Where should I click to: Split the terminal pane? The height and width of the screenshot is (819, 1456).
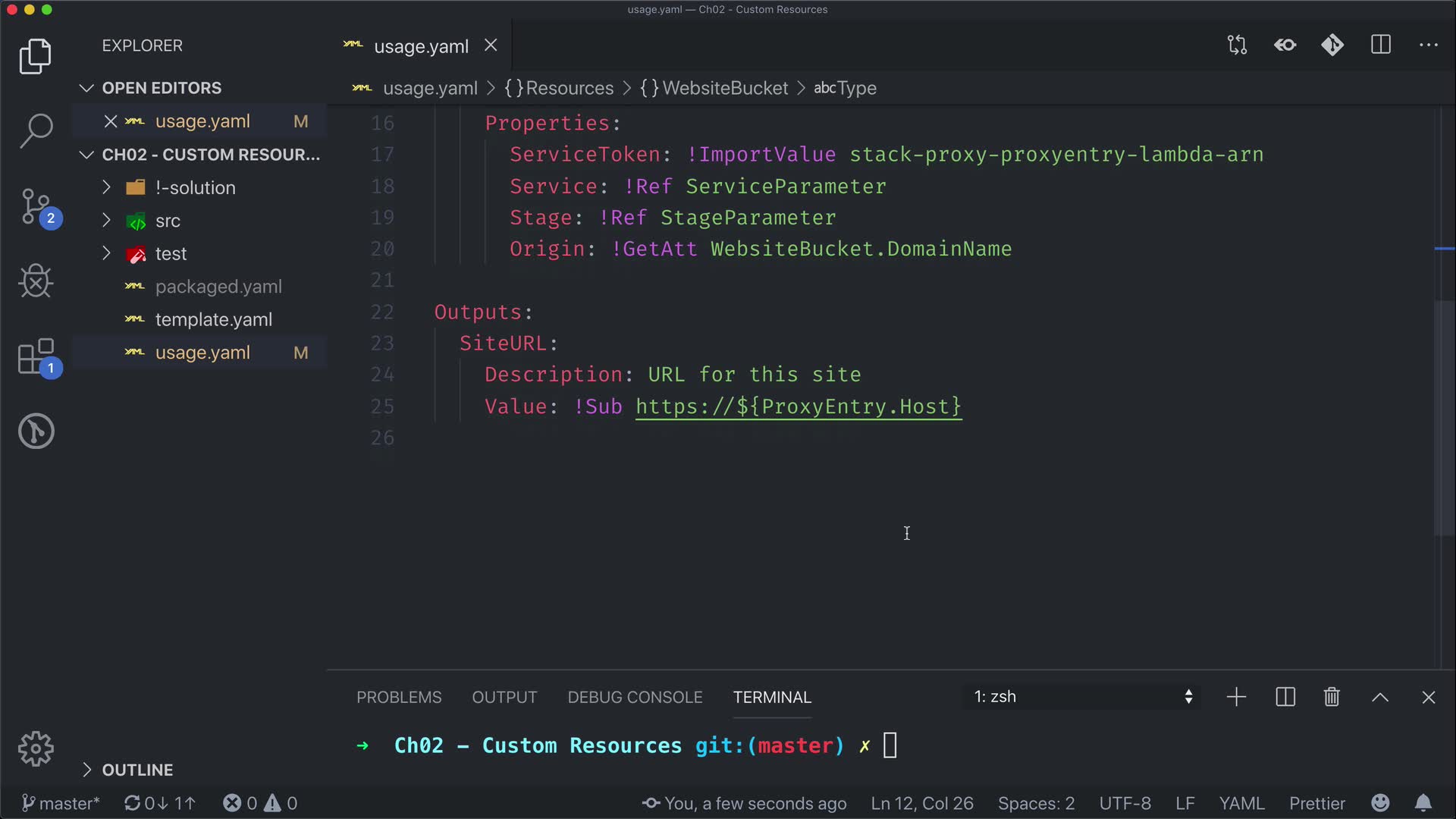tap(1285, 697)
